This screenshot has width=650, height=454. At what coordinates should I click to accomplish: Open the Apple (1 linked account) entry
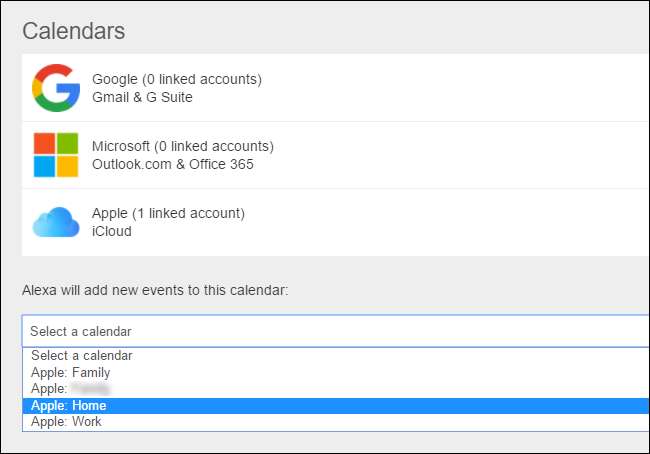click(x=168, y=213)
